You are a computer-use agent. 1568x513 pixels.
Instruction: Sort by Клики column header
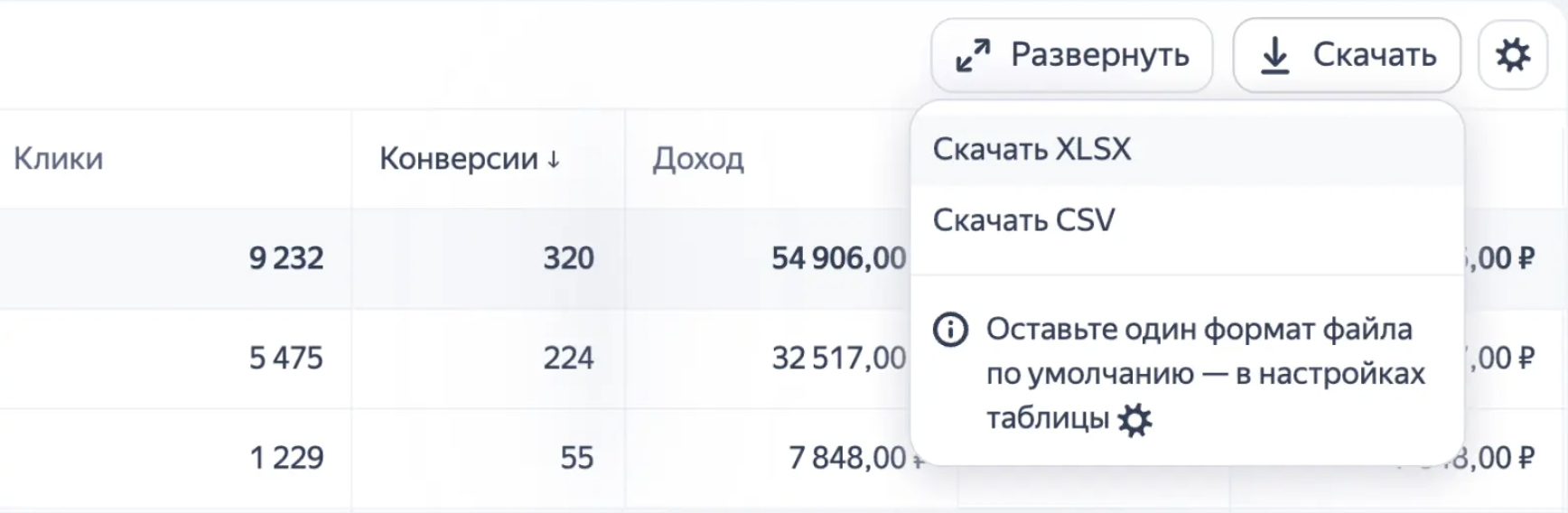tap(59, 159)
